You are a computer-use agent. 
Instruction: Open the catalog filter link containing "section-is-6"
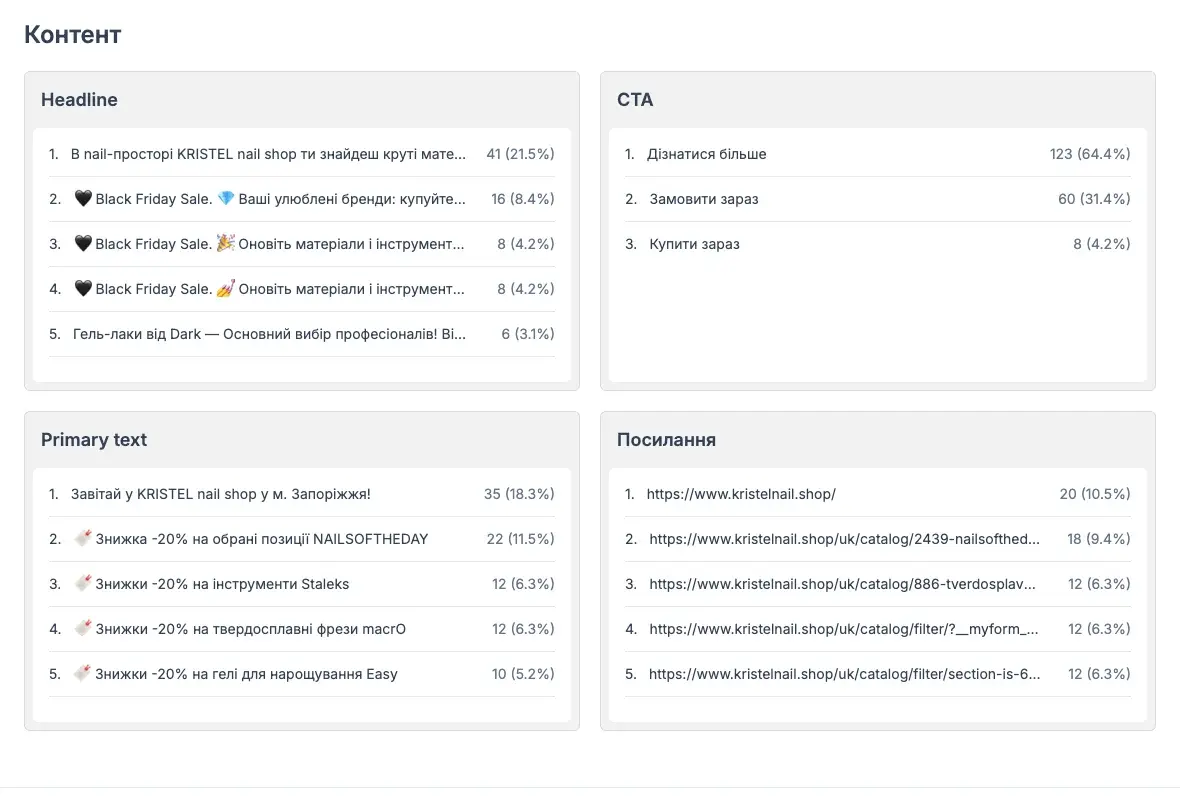pos(844,674)
